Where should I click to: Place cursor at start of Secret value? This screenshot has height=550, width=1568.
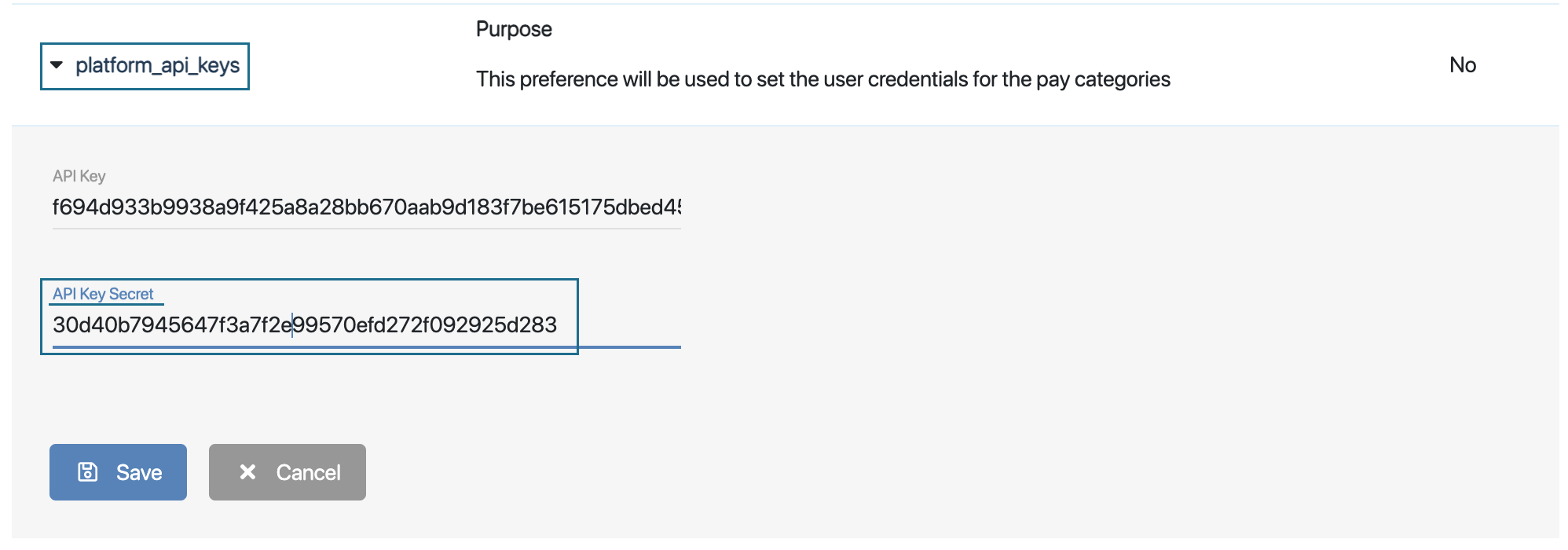coord(53,325)
